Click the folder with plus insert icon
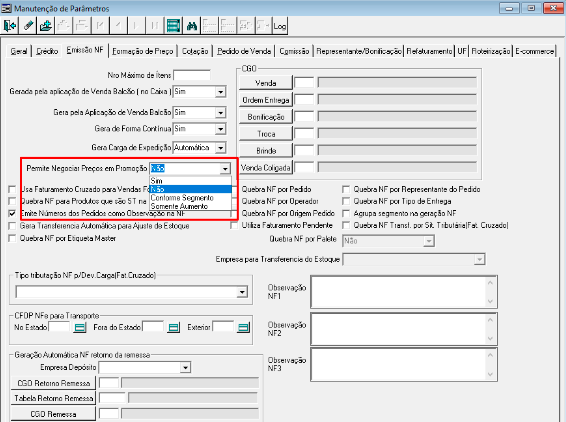 [46, 26]
